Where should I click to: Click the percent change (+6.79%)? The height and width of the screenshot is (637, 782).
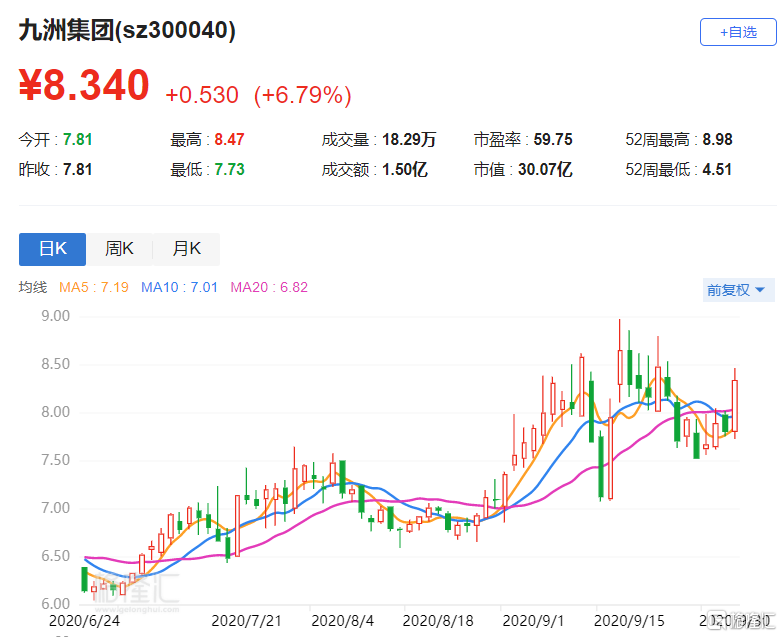point(303,95)
